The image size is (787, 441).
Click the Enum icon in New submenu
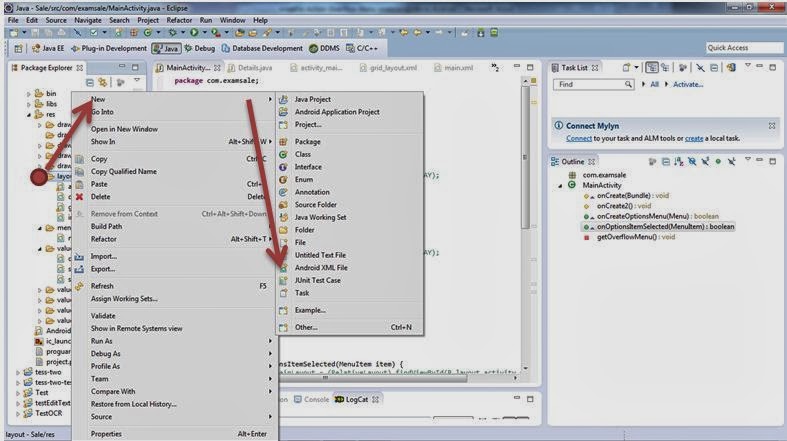pyautogui.click(x=284, y=180)
